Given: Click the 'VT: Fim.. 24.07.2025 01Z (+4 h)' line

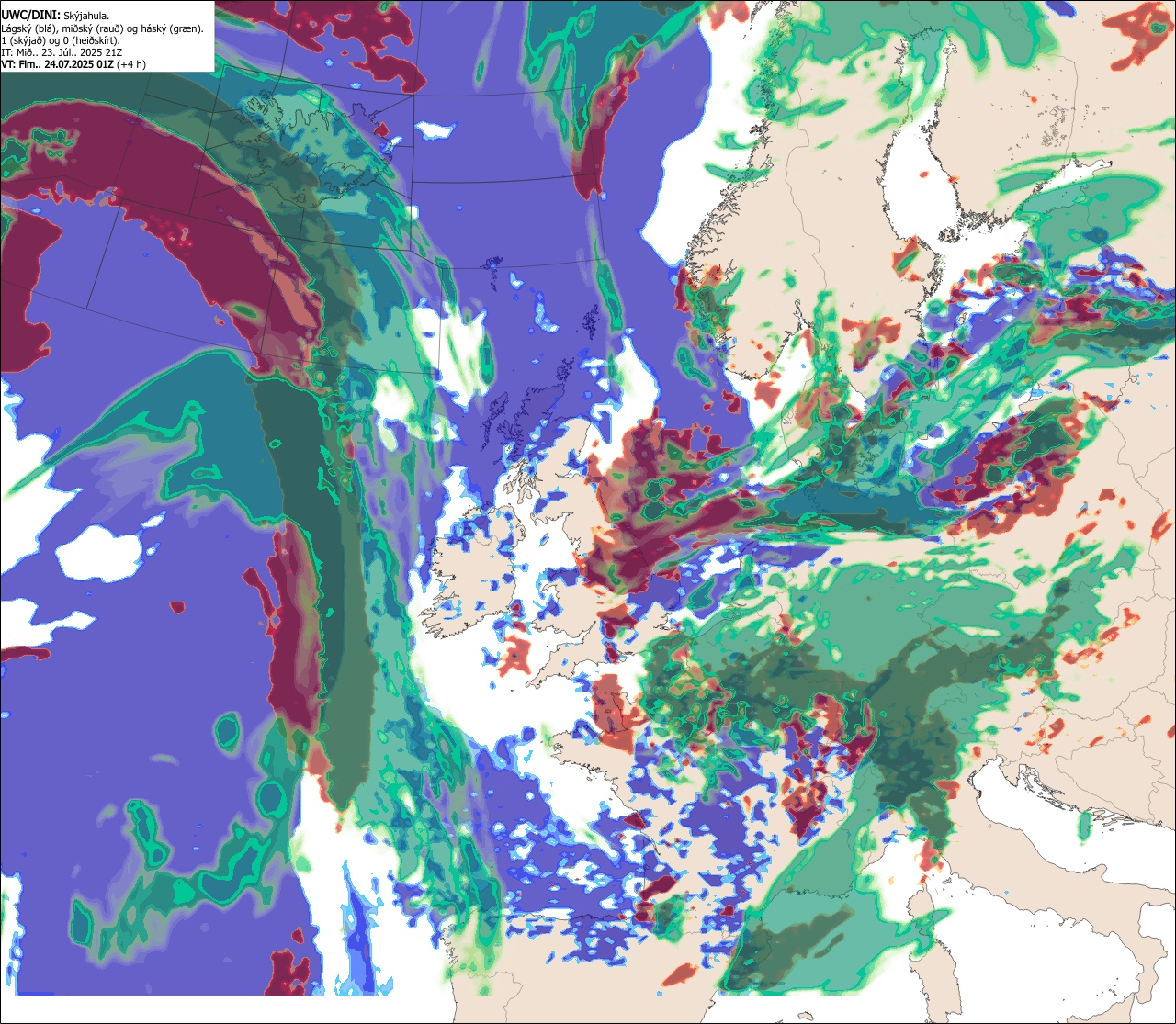Looking at the screenshot, I should click(x=73, y=64).
